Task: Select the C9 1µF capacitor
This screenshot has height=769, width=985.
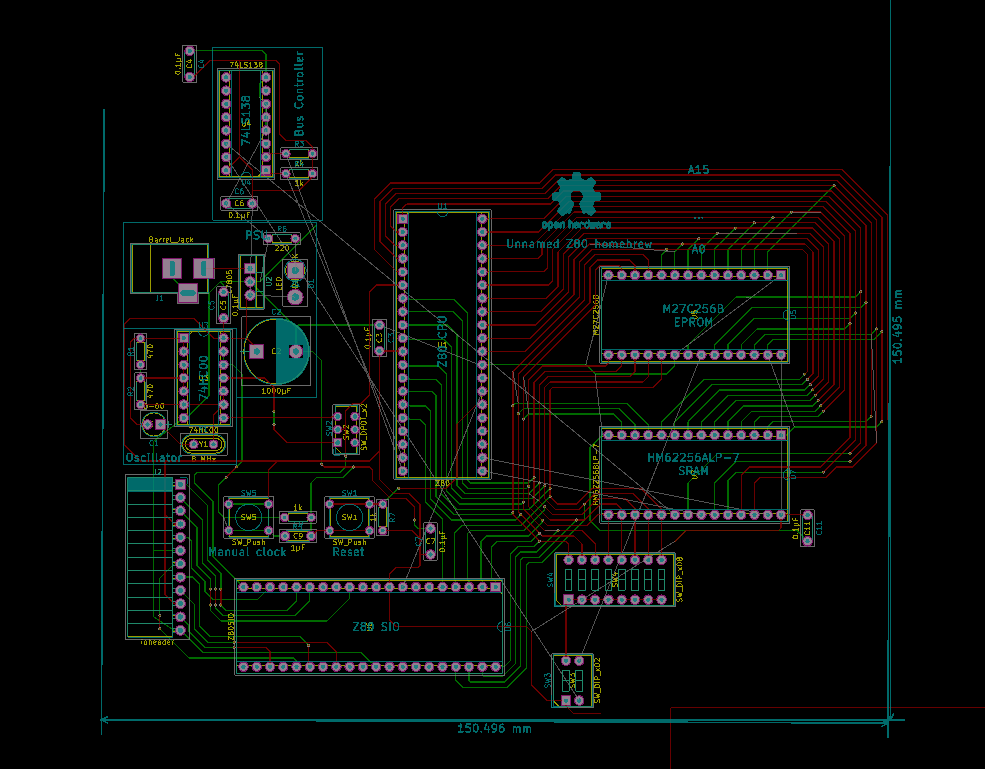Action: point(298,536)
